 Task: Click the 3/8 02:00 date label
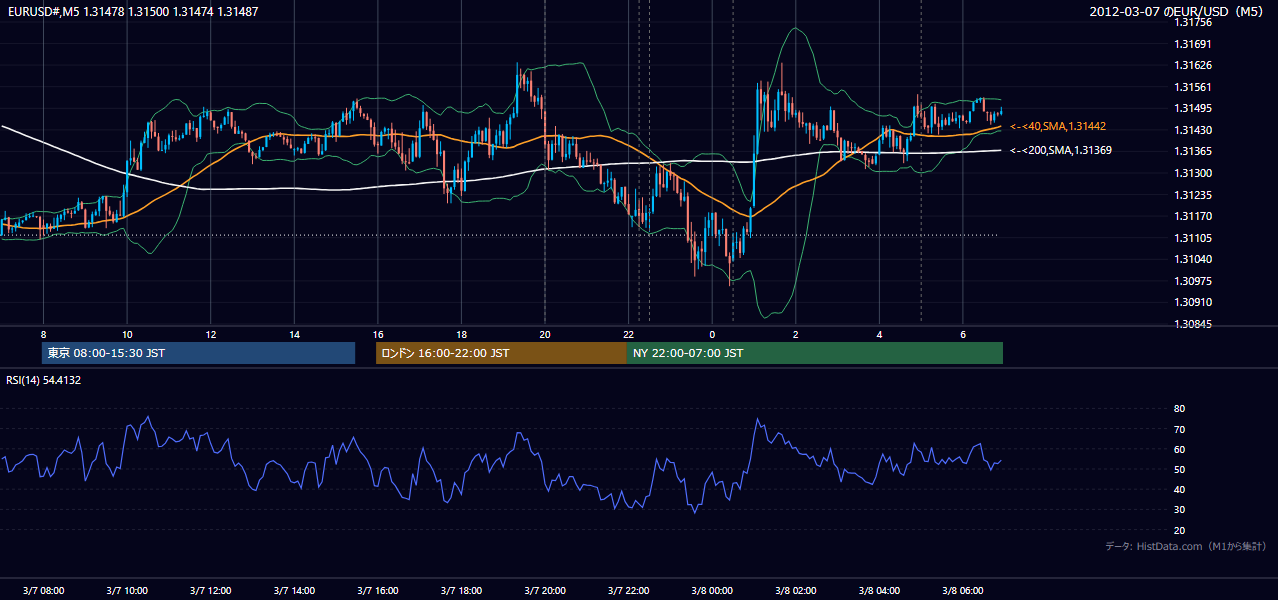pos(796,591)
